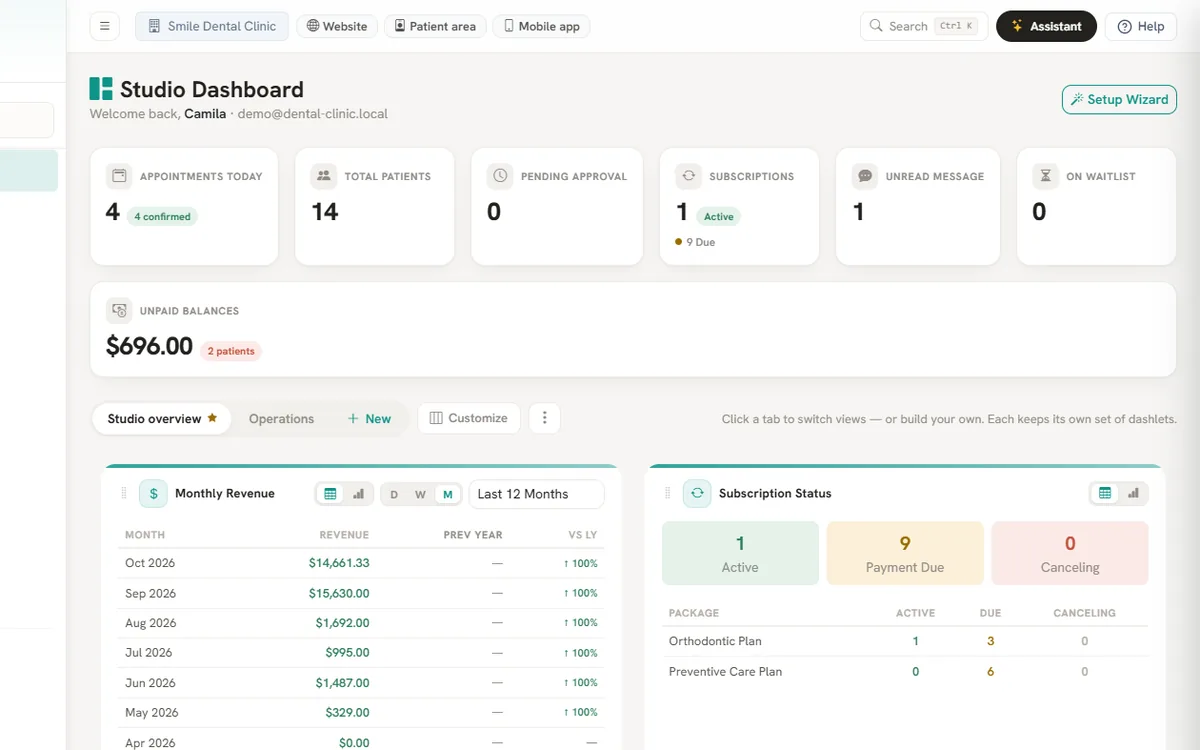Image resolution: width=1200 pixels, height=750 pixels.
Task: Switch Monthly Revenue to chart view
Action: point(359,494)
